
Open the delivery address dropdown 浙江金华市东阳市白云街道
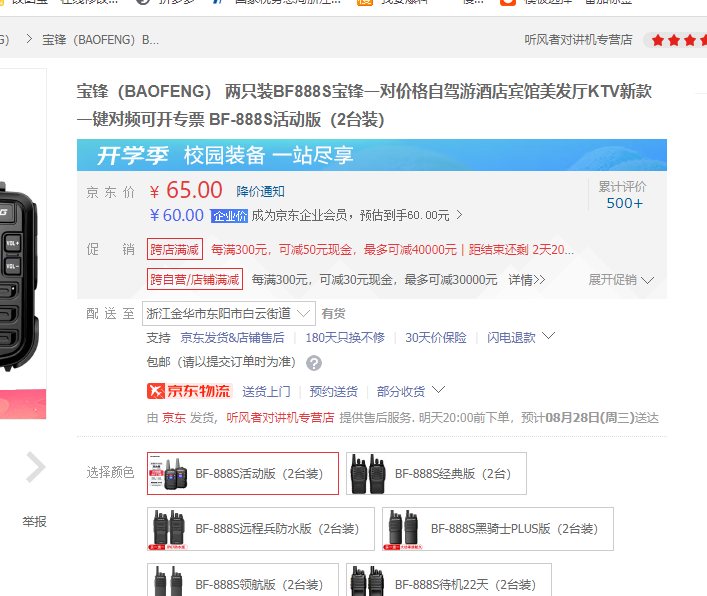(x=229, y=313)
